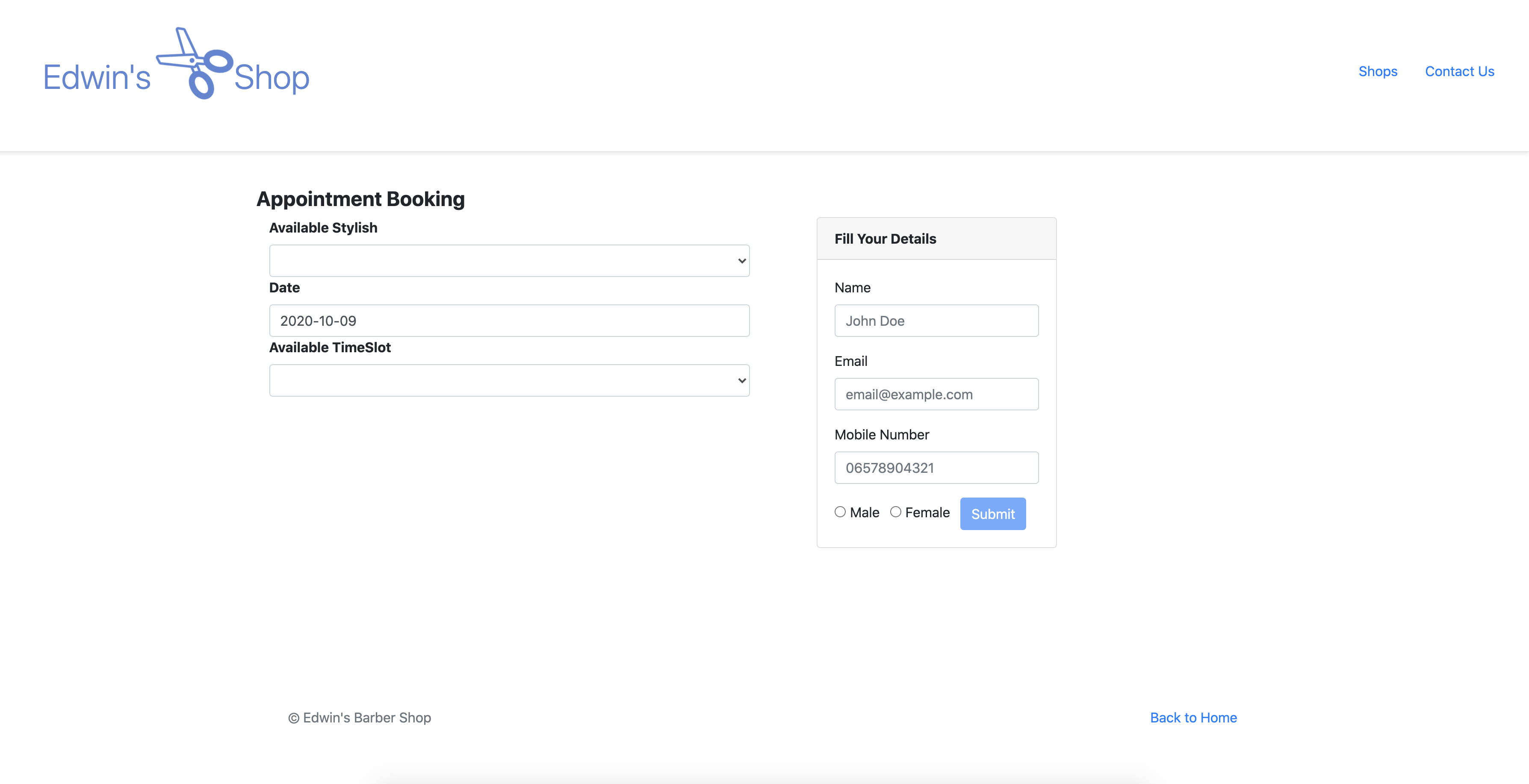Click the Shop text in logo
This screenshot has height=784, width=1529.
point(271,78)
